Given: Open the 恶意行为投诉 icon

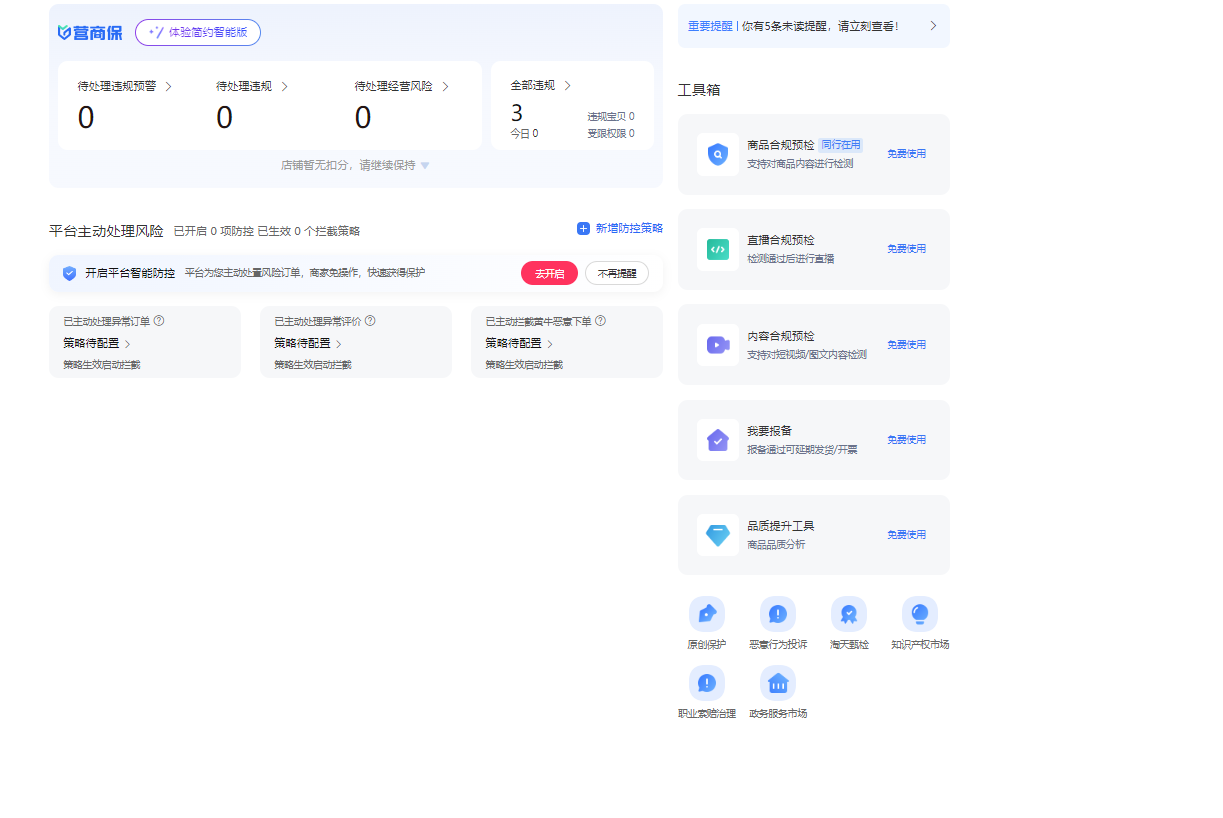Looking at the screenshot, I should (x=777, y=614).
